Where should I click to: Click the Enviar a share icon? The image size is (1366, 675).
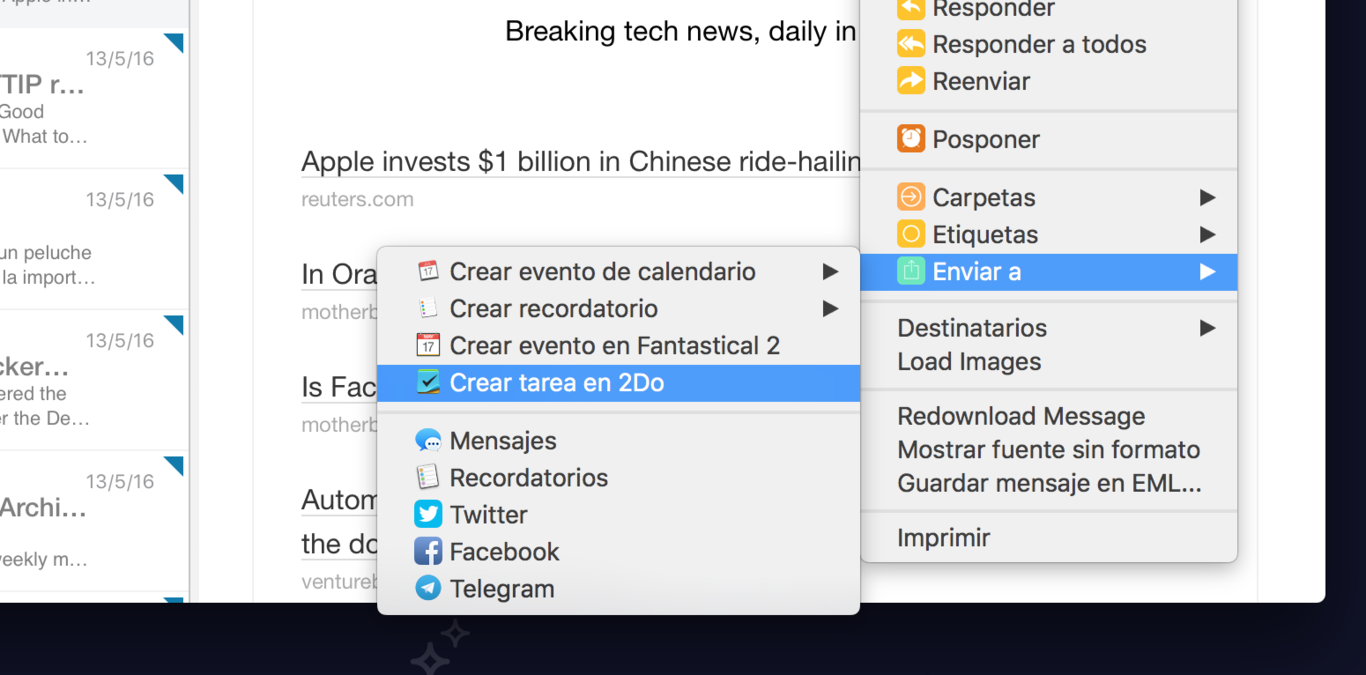click(911, 271)
